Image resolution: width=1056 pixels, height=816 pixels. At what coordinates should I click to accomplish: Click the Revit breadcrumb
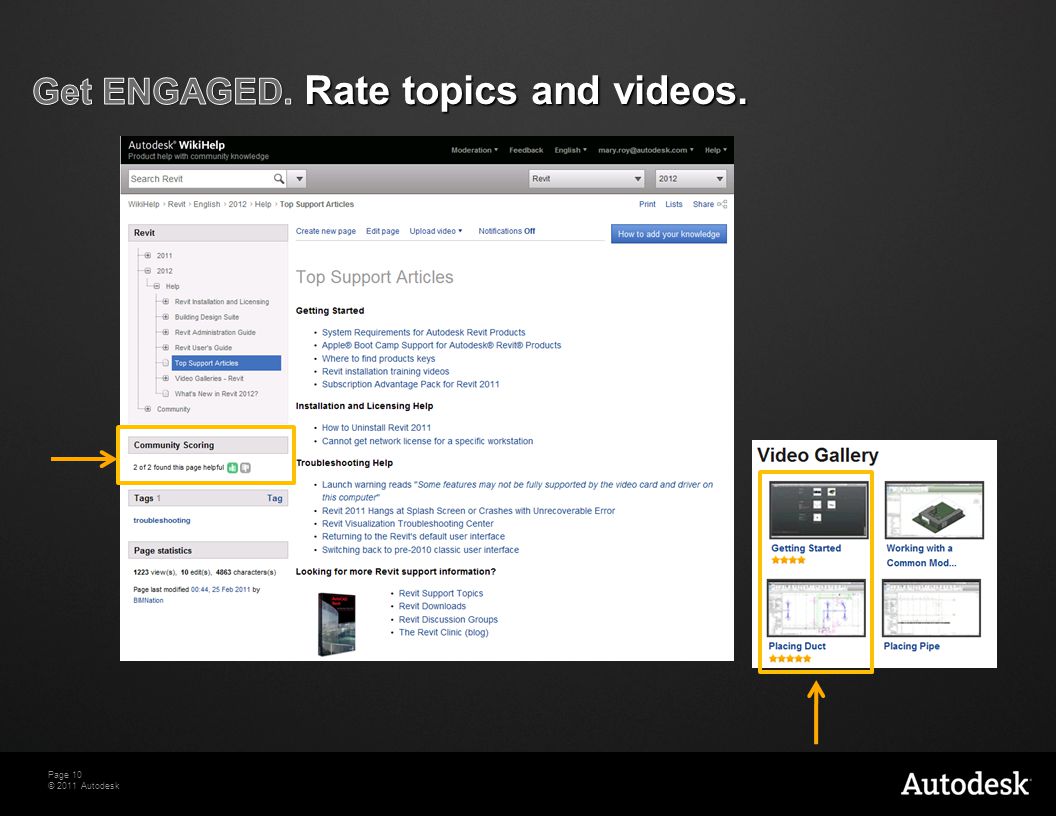click(x=176, y=204)
